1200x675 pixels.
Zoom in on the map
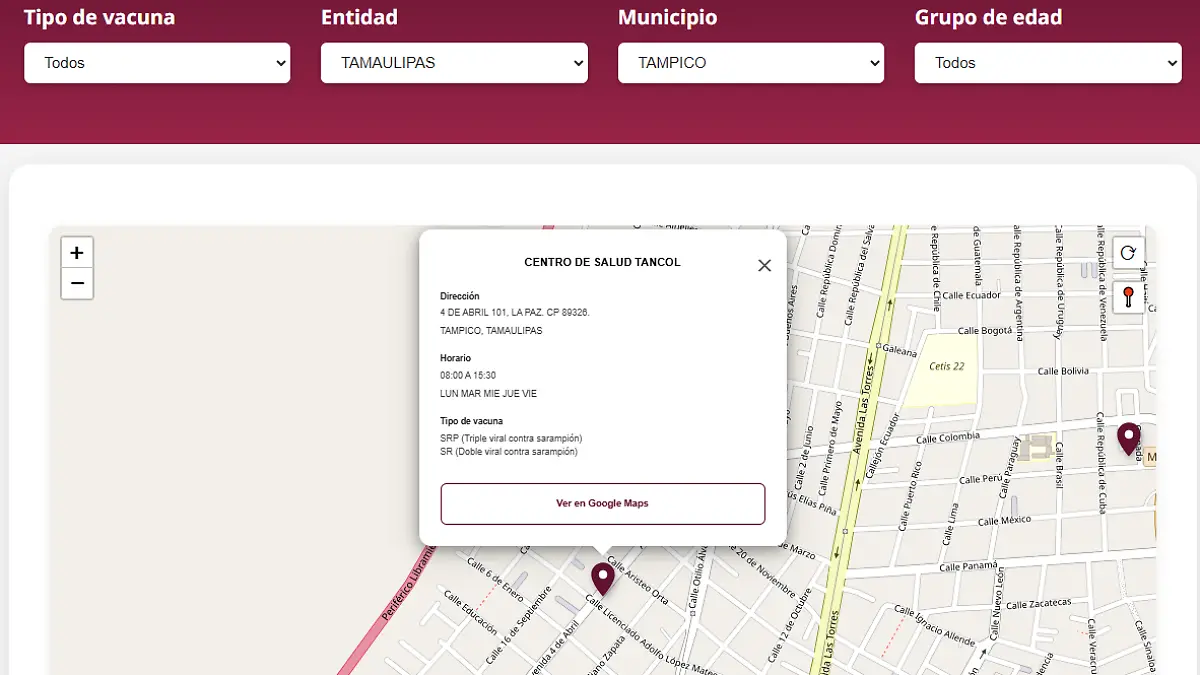pyautogui.click(x=77, y=252)
